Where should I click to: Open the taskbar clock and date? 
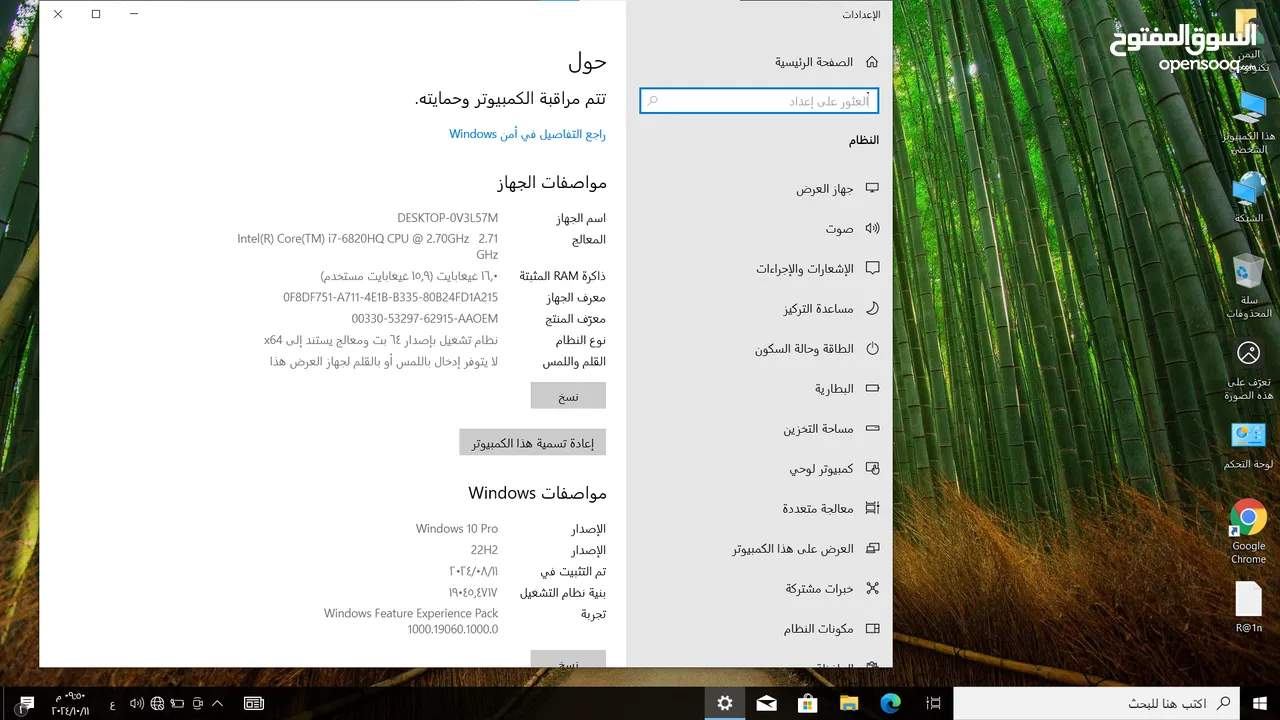[70, 704]
